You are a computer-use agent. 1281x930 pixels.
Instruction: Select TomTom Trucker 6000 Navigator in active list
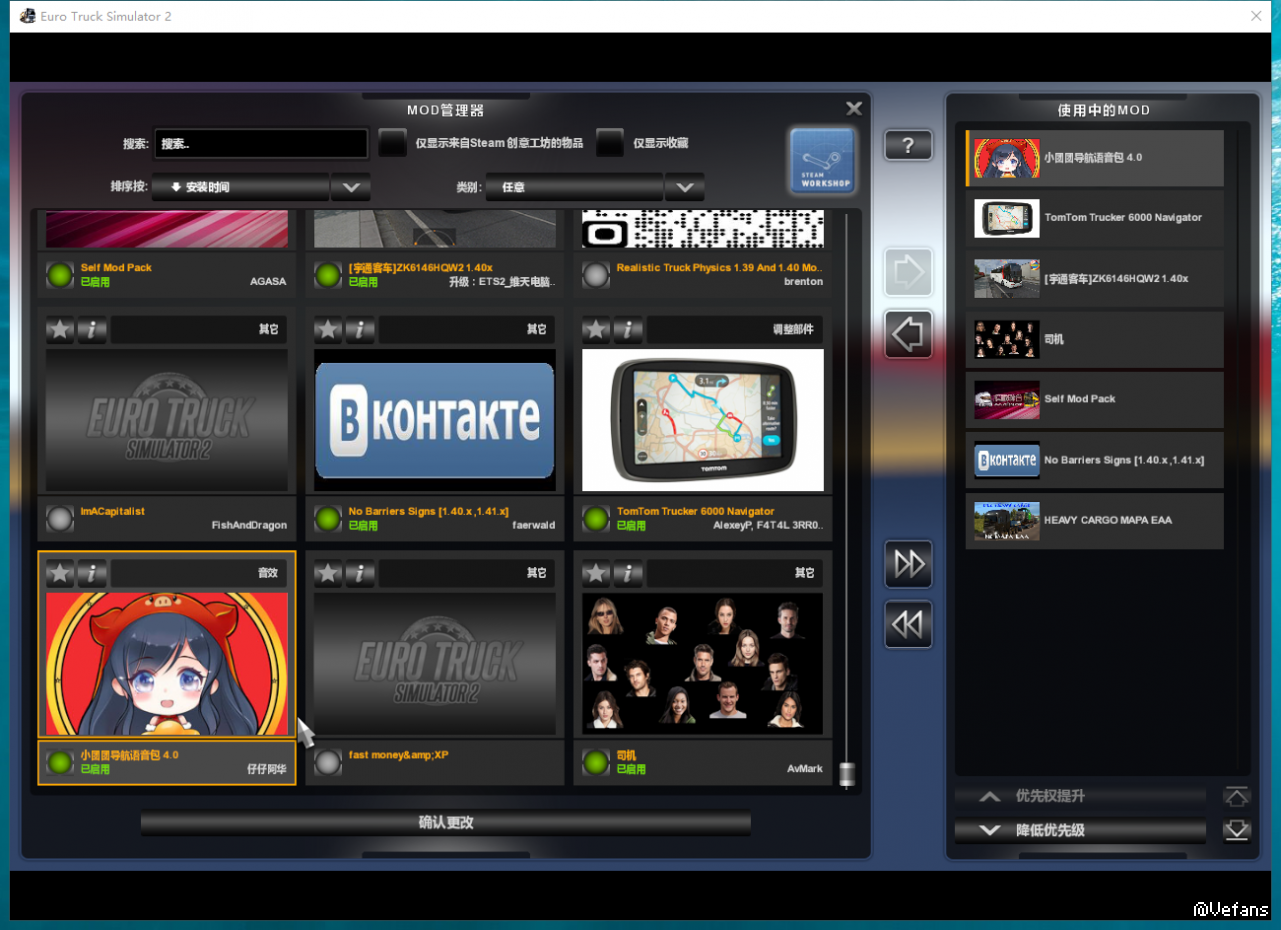coord(1095,218)
